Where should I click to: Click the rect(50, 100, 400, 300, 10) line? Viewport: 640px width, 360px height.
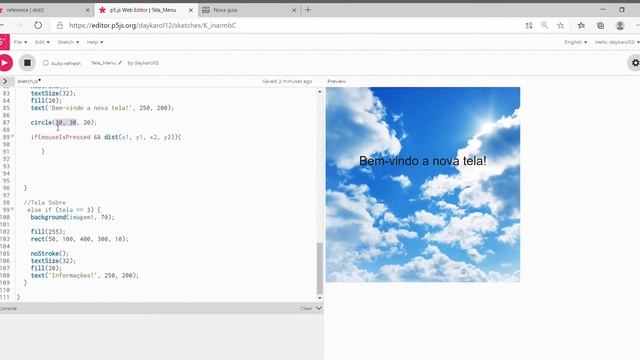point(80,239)
